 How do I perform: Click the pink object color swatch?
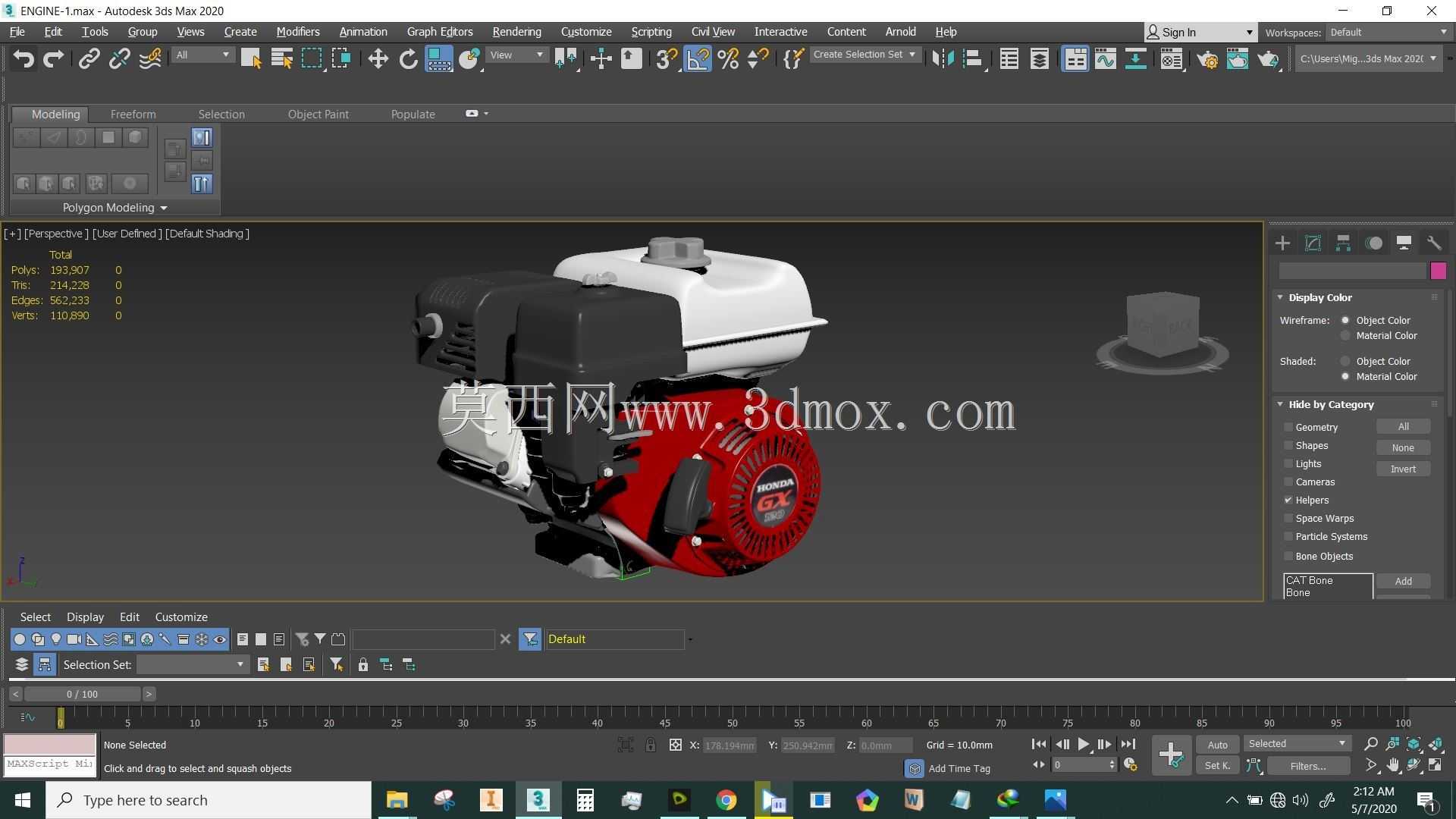click(x=1438, y=271)
